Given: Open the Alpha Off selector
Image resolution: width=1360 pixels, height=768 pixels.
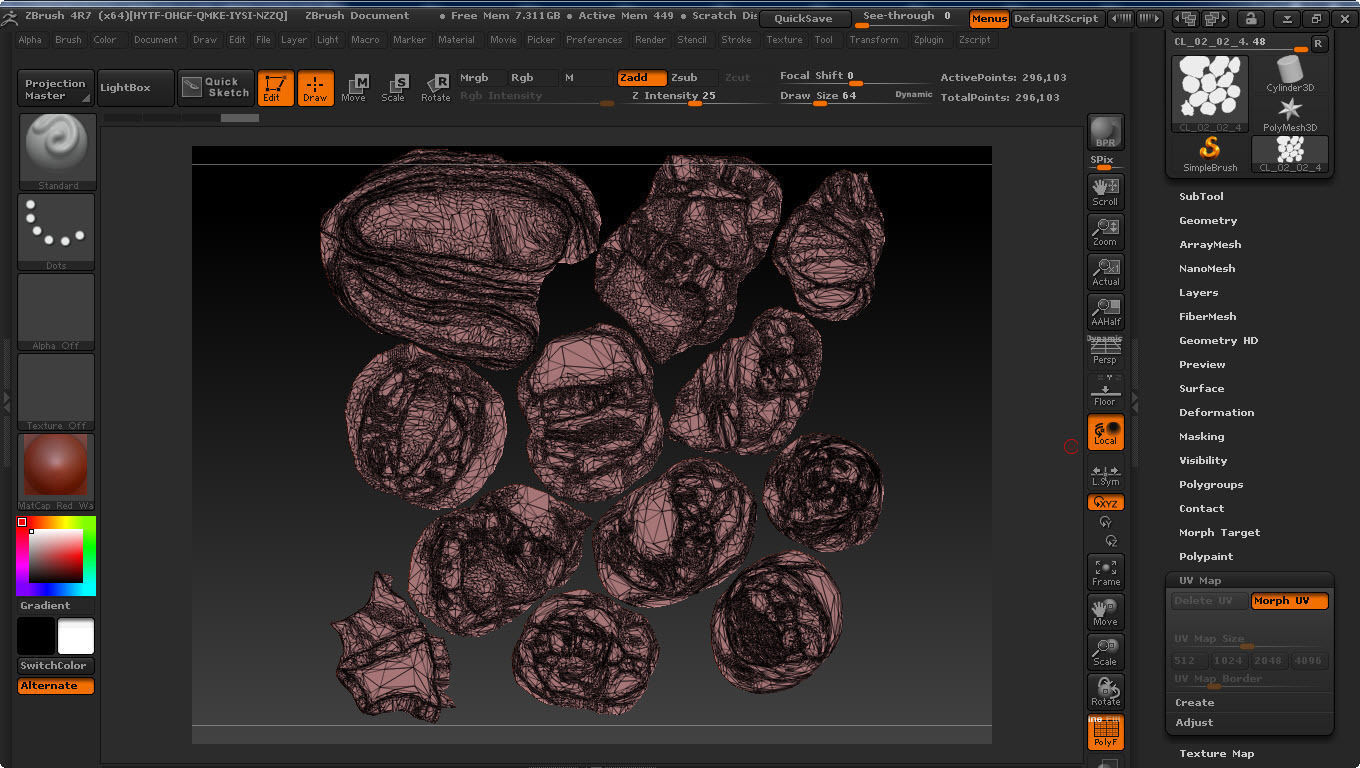Looking at the screenshot, I should tap(57, 312).
